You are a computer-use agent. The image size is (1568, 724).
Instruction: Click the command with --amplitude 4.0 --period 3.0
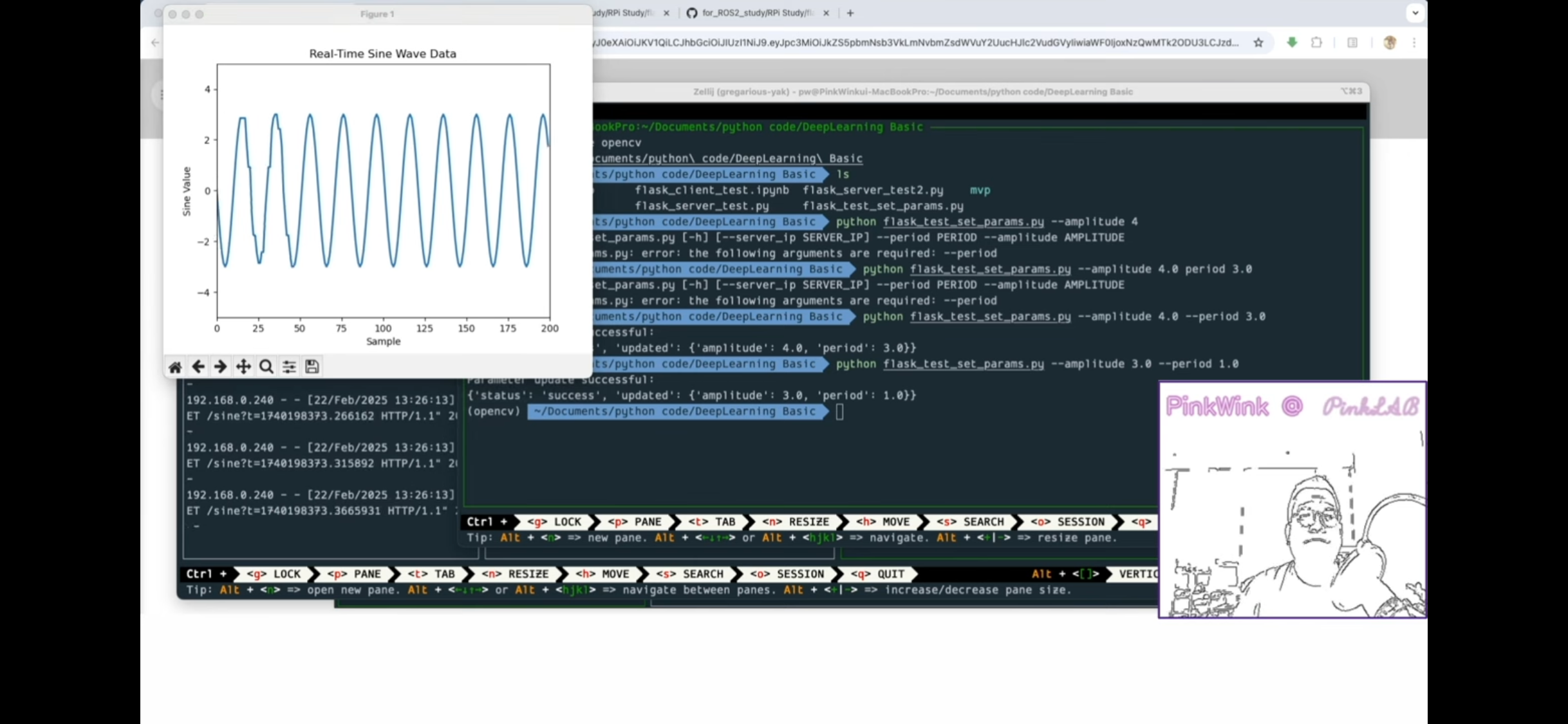click(1064, 317)
